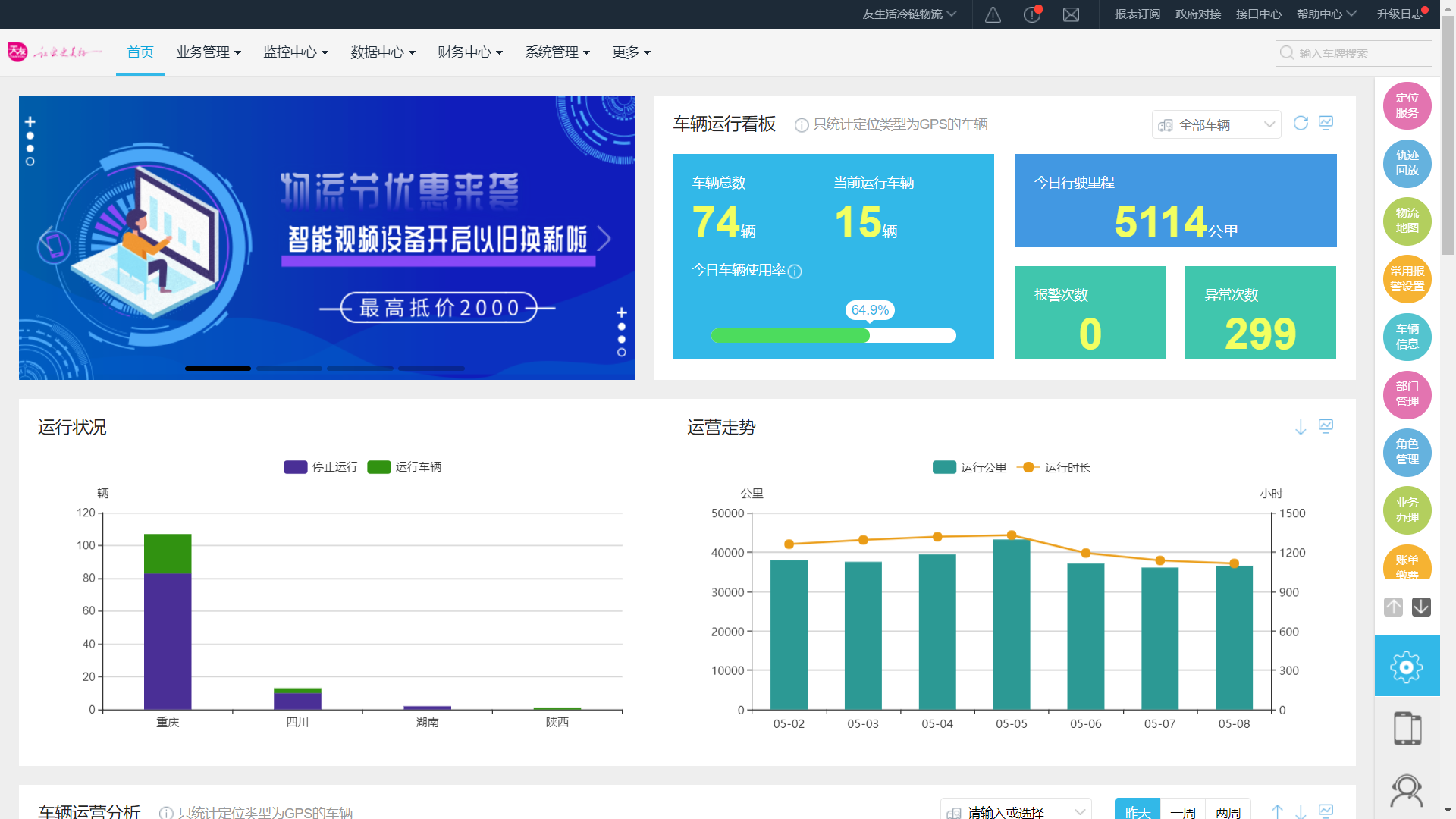This screenshot has height=819, width=1456.
Task: Refresh the vehicle operation dashboard
Action: (x=1301, y=123)
